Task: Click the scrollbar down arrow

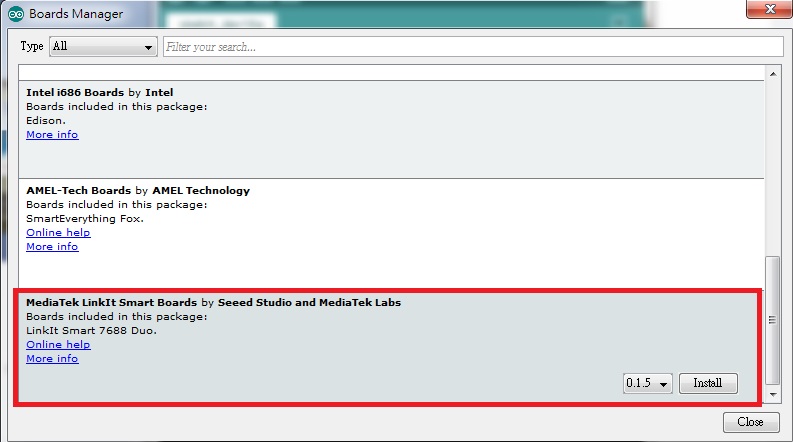Action: pyautogui.click(x=773, y=394)
